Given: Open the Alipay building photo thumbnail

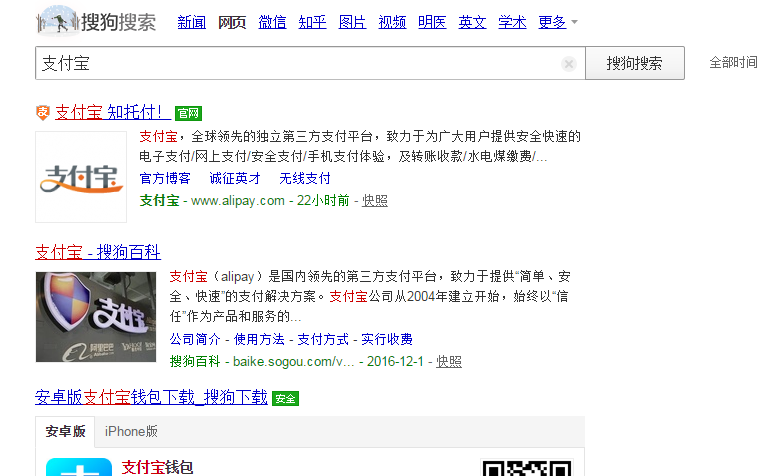Looking at the screenshot, I should tap(96, 317).
